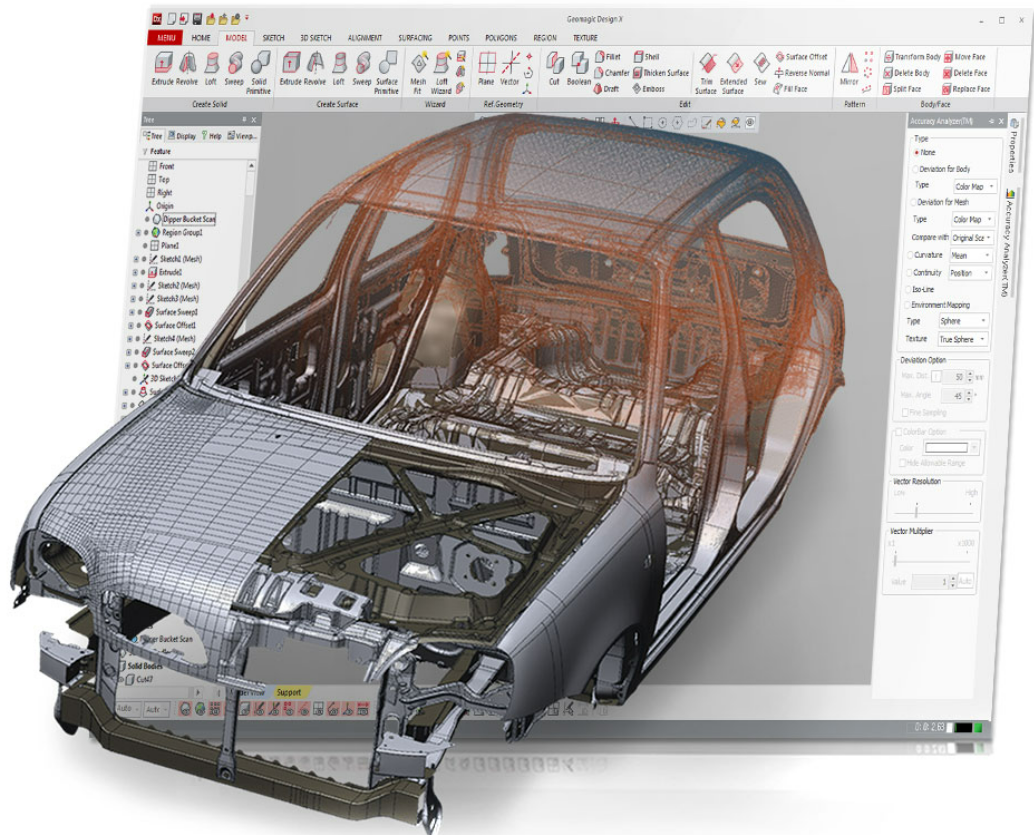Select the Boolean tool
1034x835 pixels.
click(x=579, y=69)
